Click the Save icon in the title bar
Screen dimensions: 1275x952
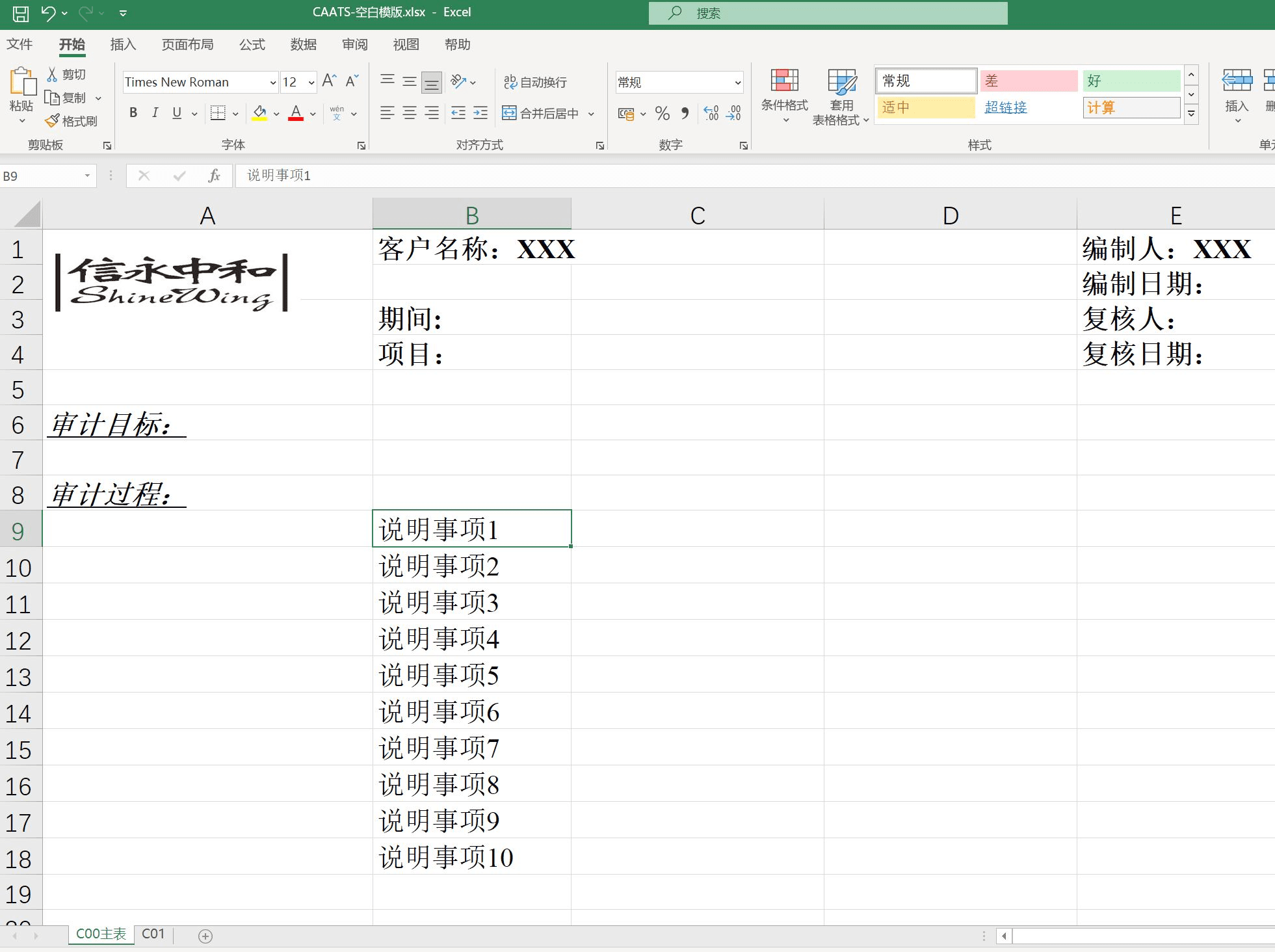click(20, 13)
